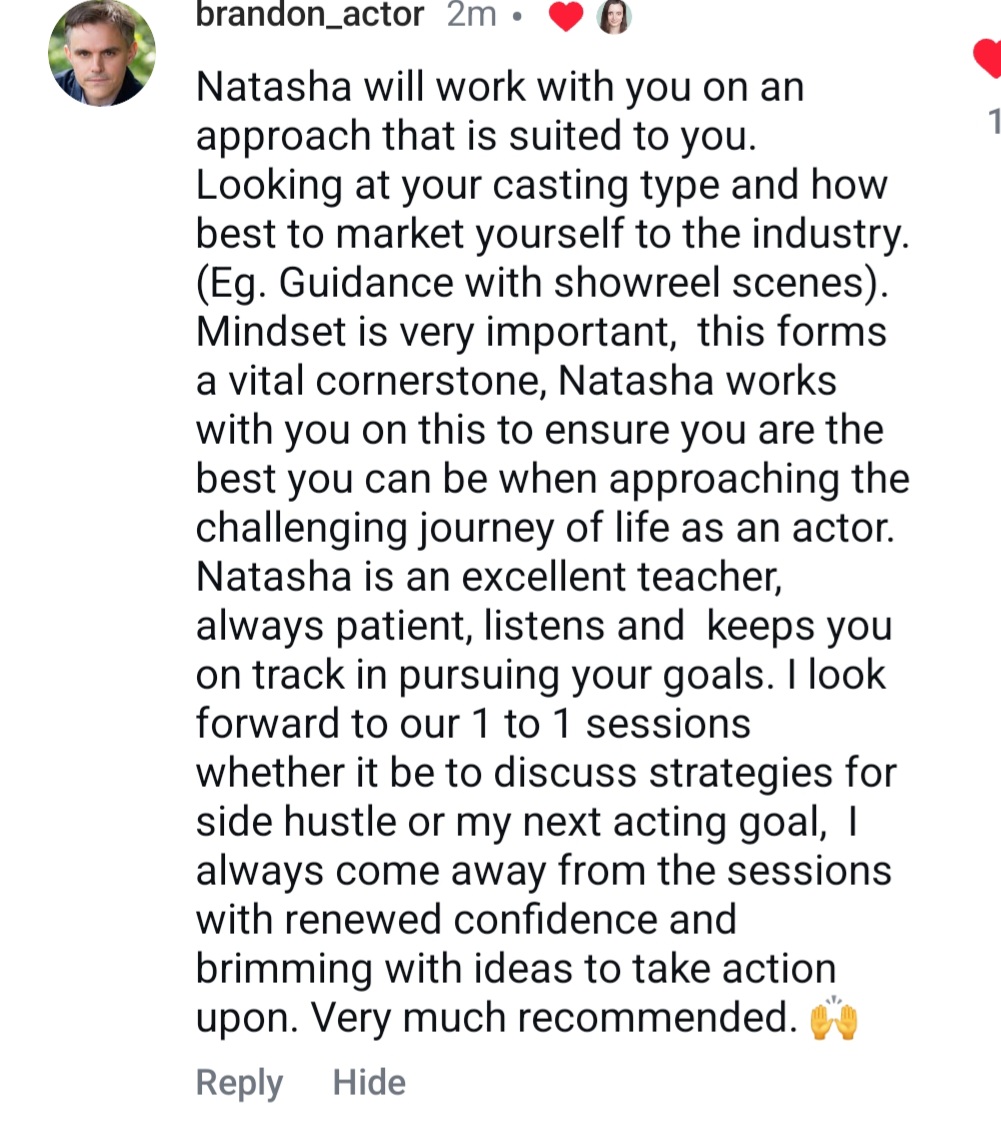Click the raising hands emoji
This screenshot has width=1001, height=1133.
833,1018
